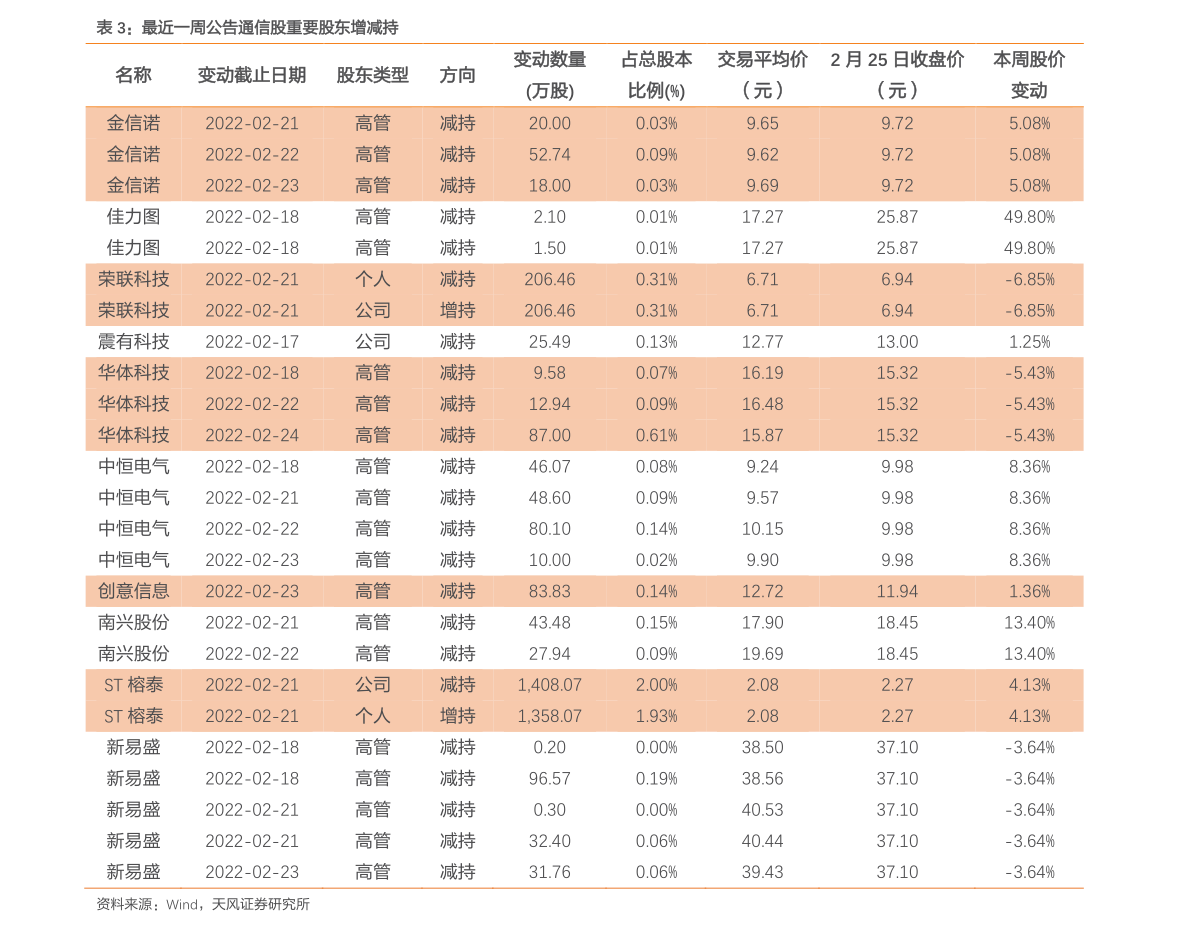Click share ratio 1.93%
Viewport: 1191px width, 932px height.
coord(656,716)
